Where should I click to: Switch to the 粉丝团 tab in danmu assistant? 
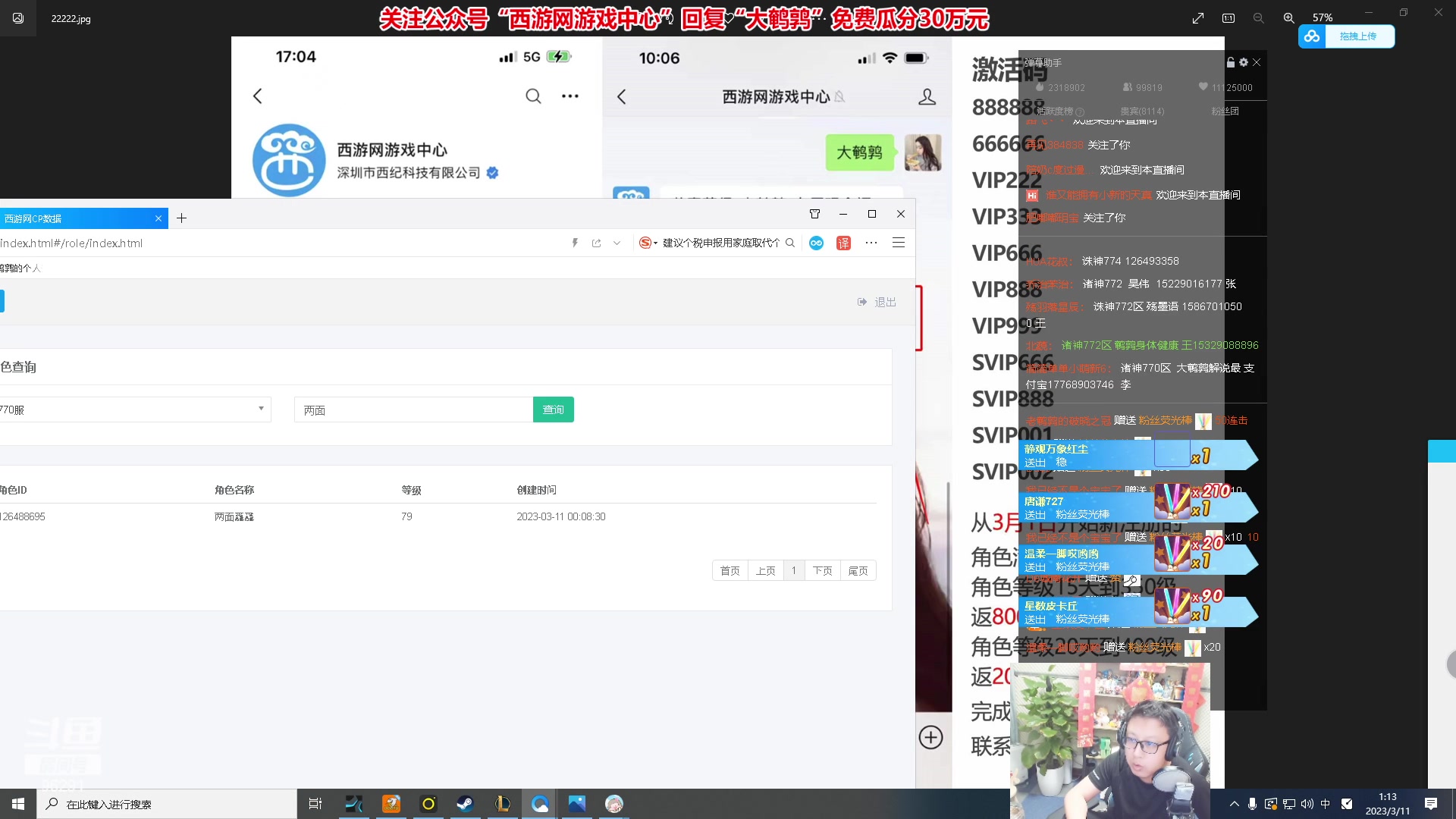pos(1224,111)
